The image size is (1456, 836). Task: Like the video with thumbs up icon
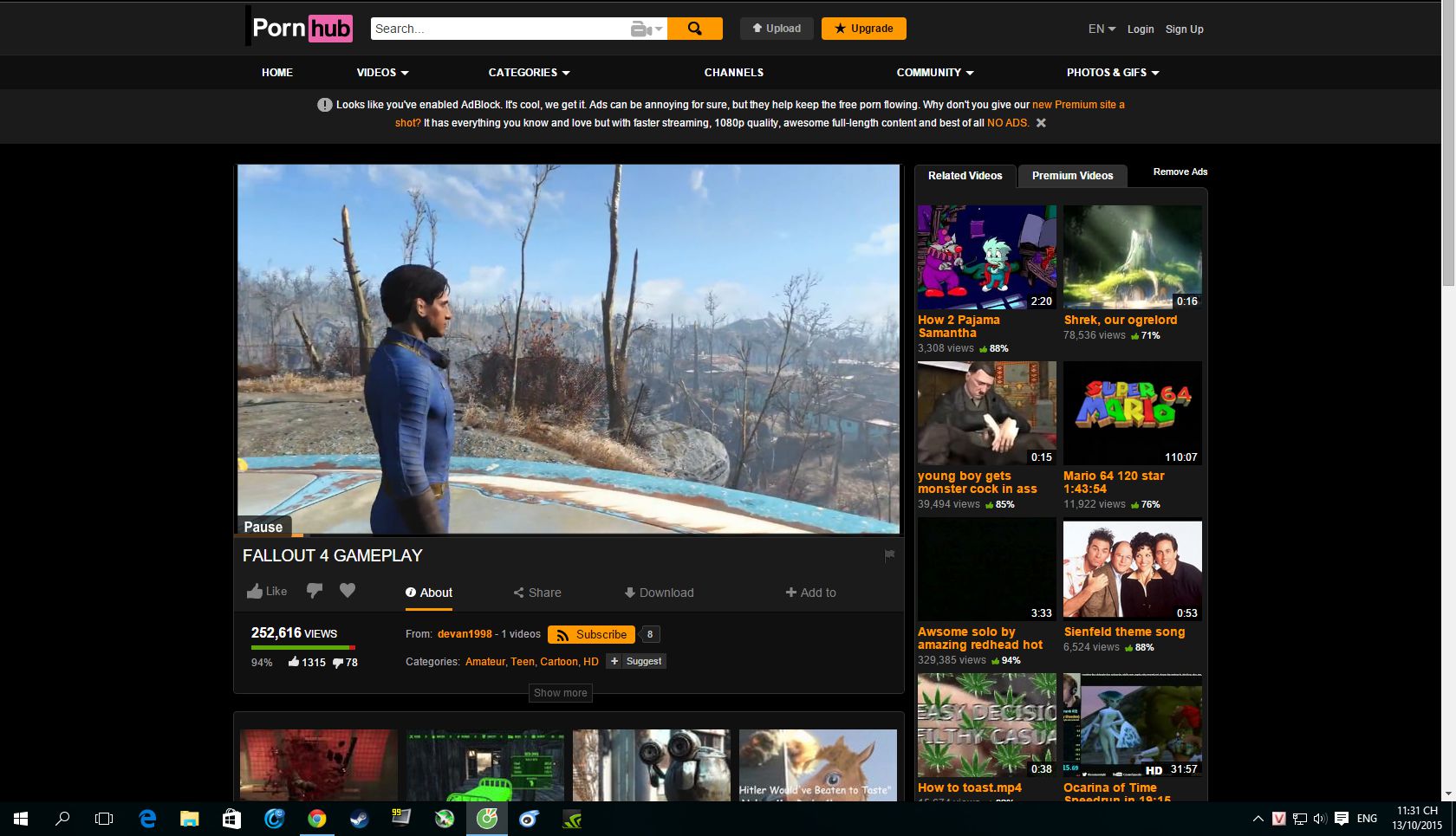tap(266, 592)
